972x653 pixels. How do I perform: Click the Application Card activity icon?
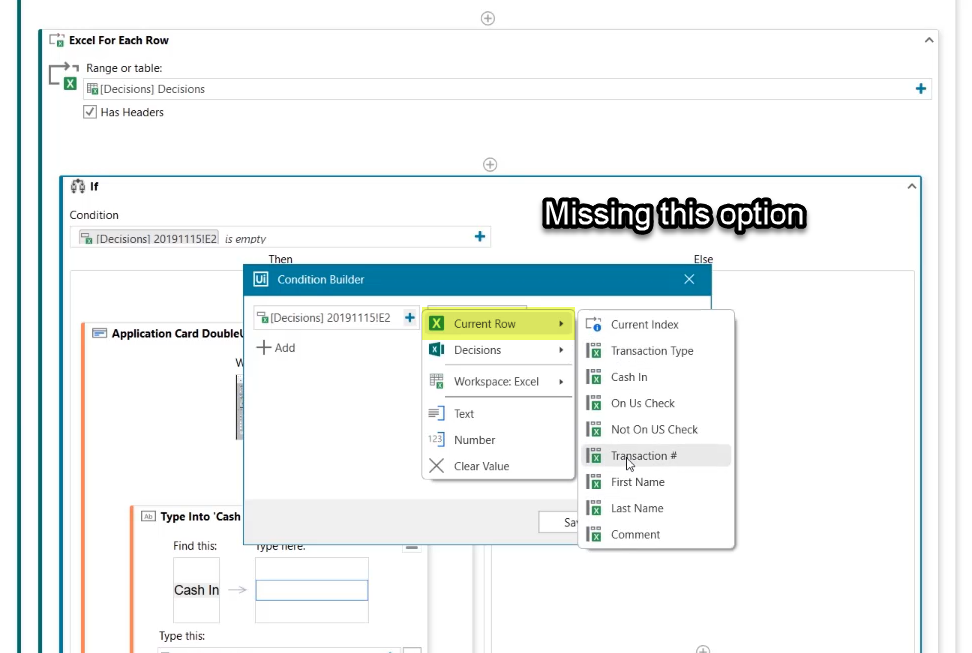pos(99,333)
